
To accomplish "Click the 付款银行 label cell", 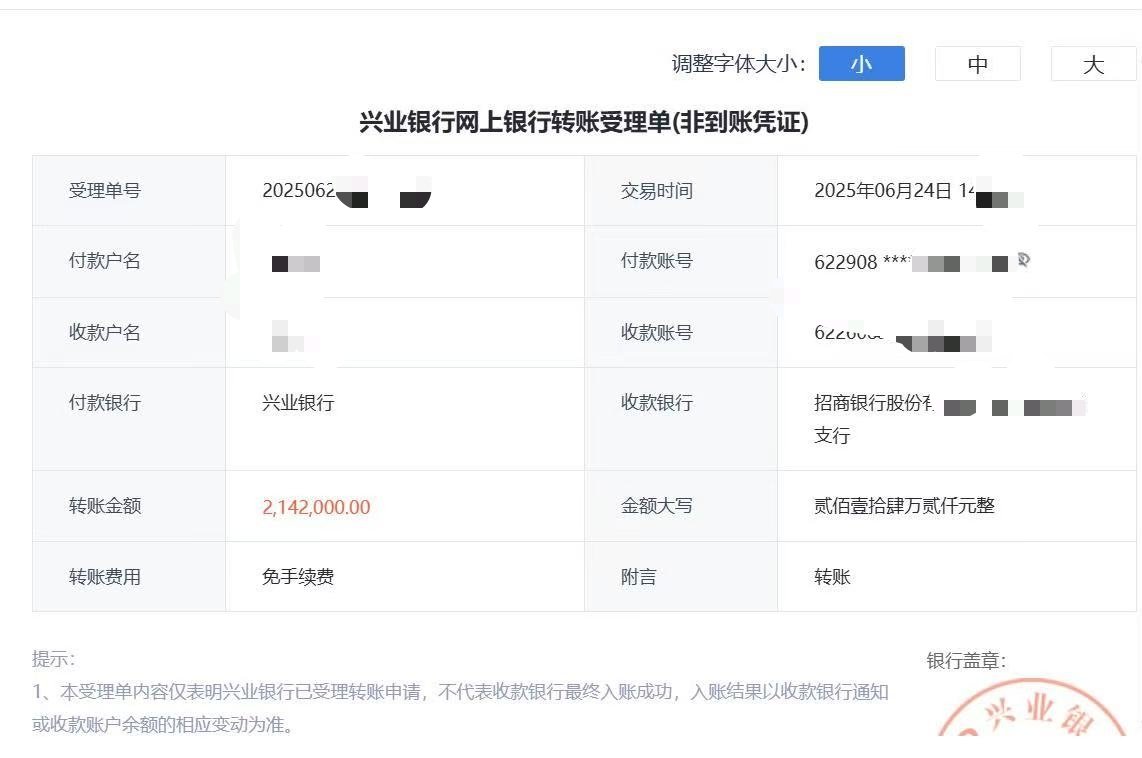I will [x=129, y=419].
